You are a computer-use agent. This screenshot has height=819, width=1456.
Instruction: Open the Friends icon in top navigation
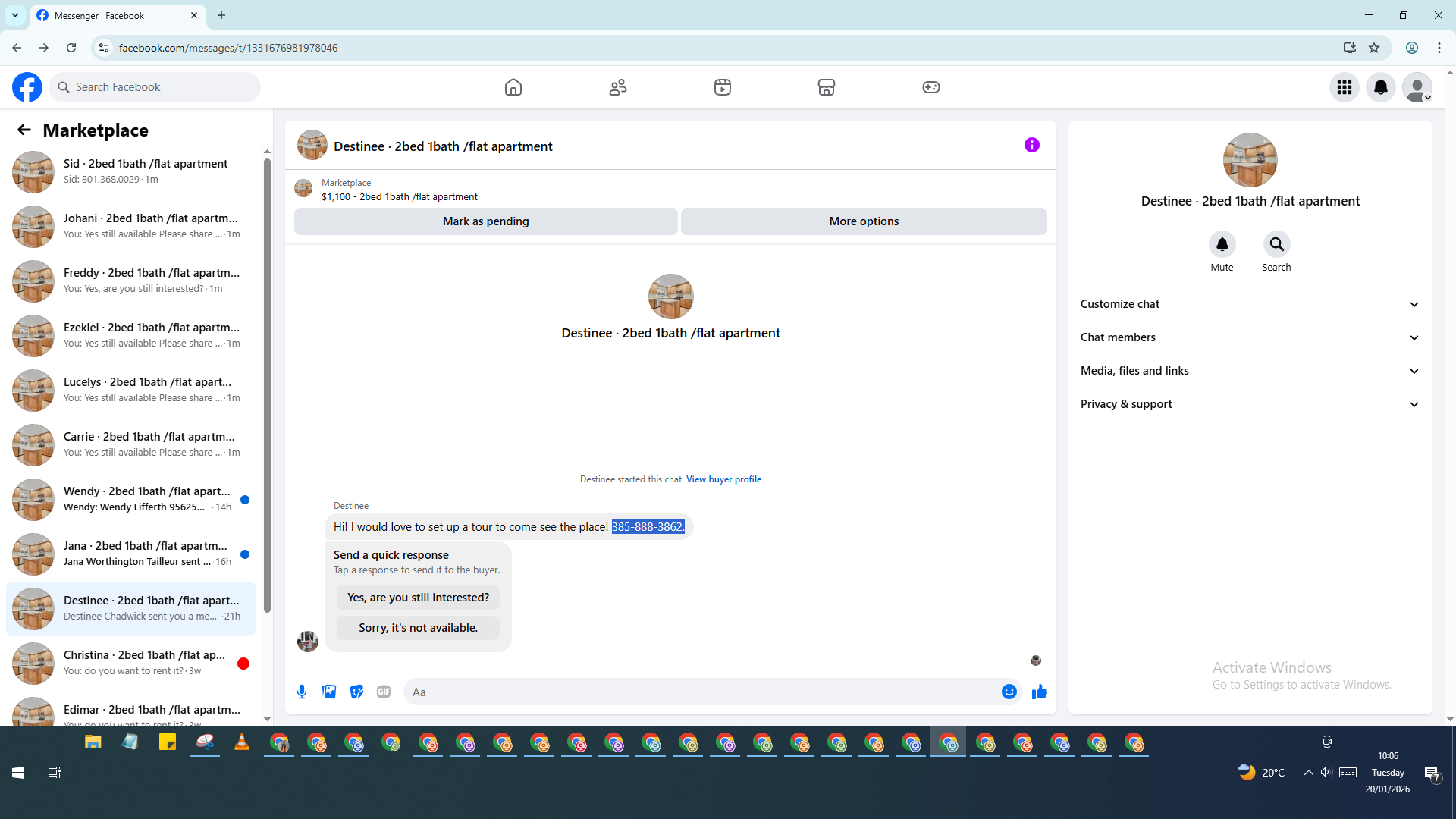tap(618, 87)
